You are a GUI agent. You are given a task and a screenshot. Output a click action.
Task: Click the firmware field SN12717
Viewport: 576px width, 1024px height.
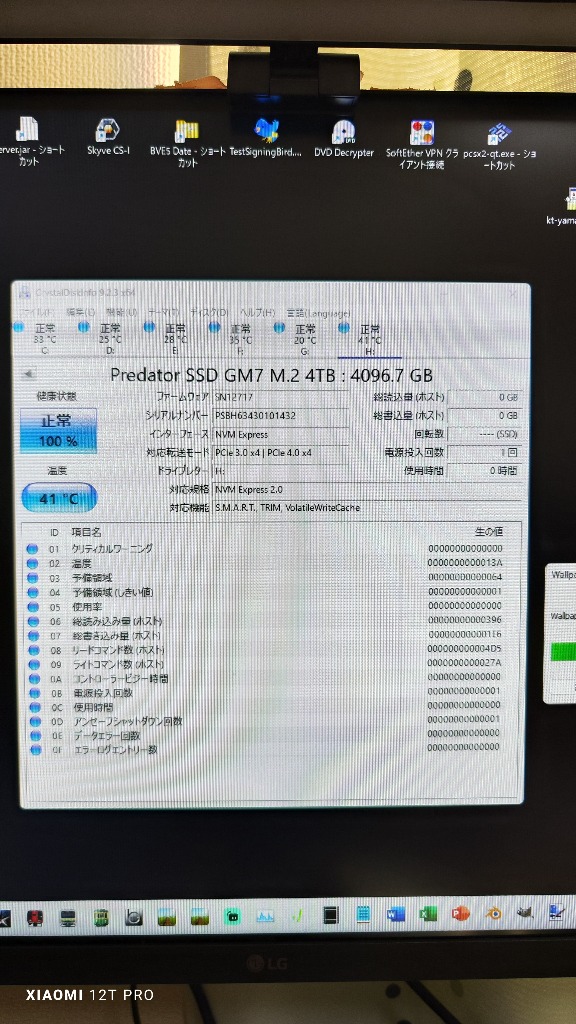(x=280, y=398)
